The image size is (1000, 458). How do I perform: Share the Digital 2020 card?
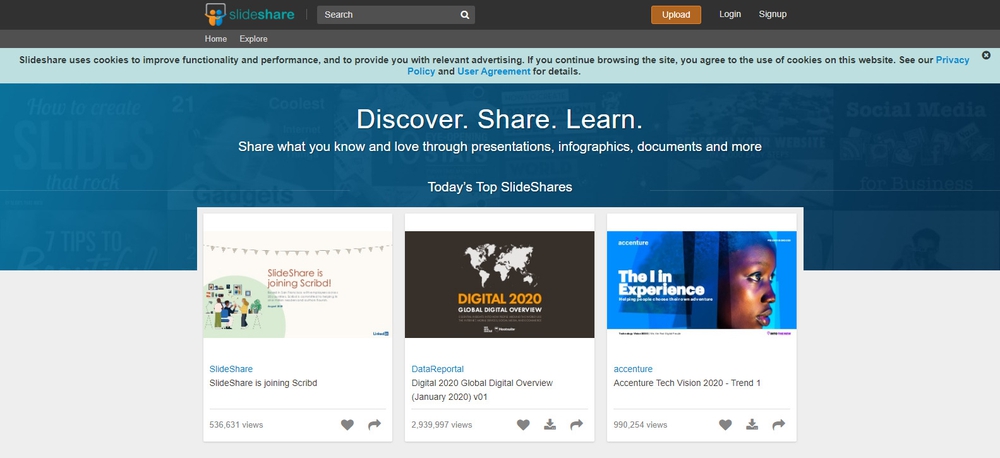(577, 425)
